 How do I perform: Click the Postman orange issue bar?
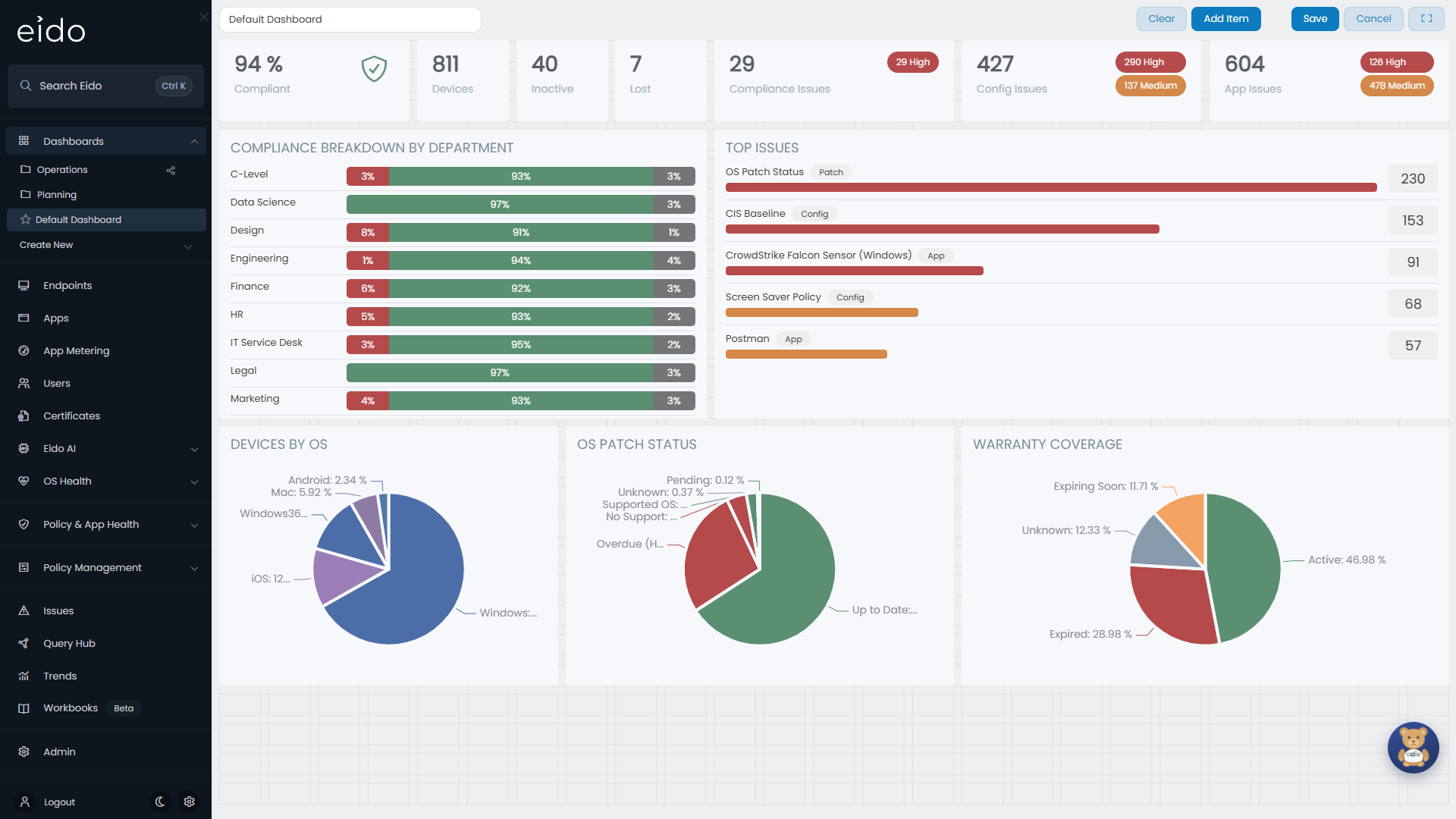click(806, 354)
